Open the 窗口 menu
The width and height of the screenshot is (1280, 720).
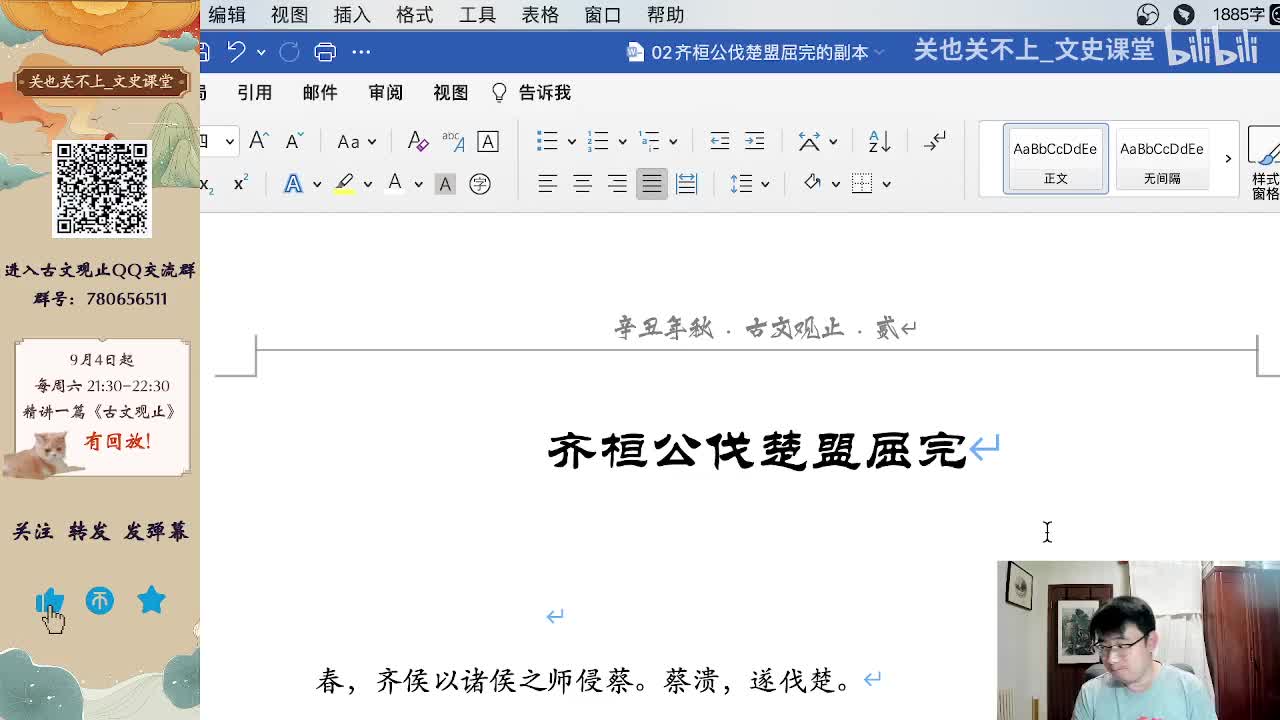(603, 14)
